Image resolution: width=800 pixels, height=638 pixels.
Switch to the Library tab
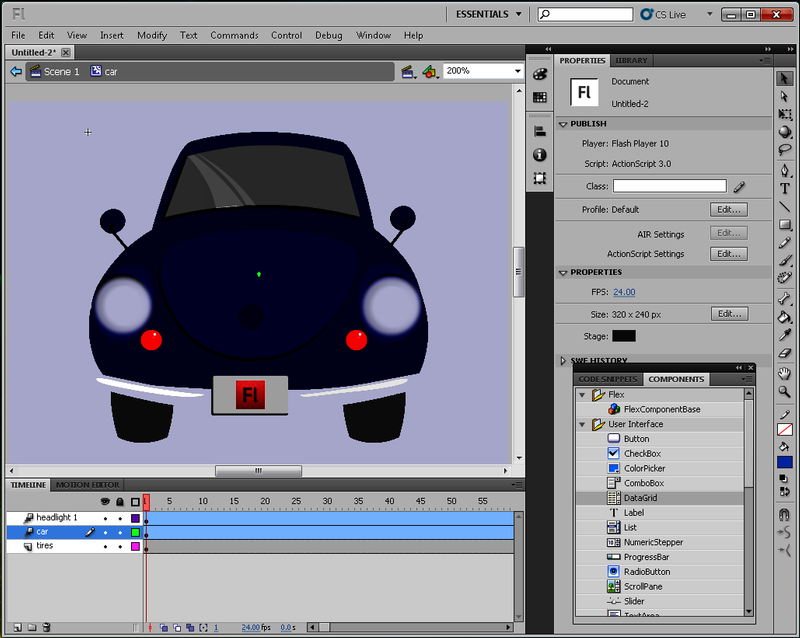point(631,61)
